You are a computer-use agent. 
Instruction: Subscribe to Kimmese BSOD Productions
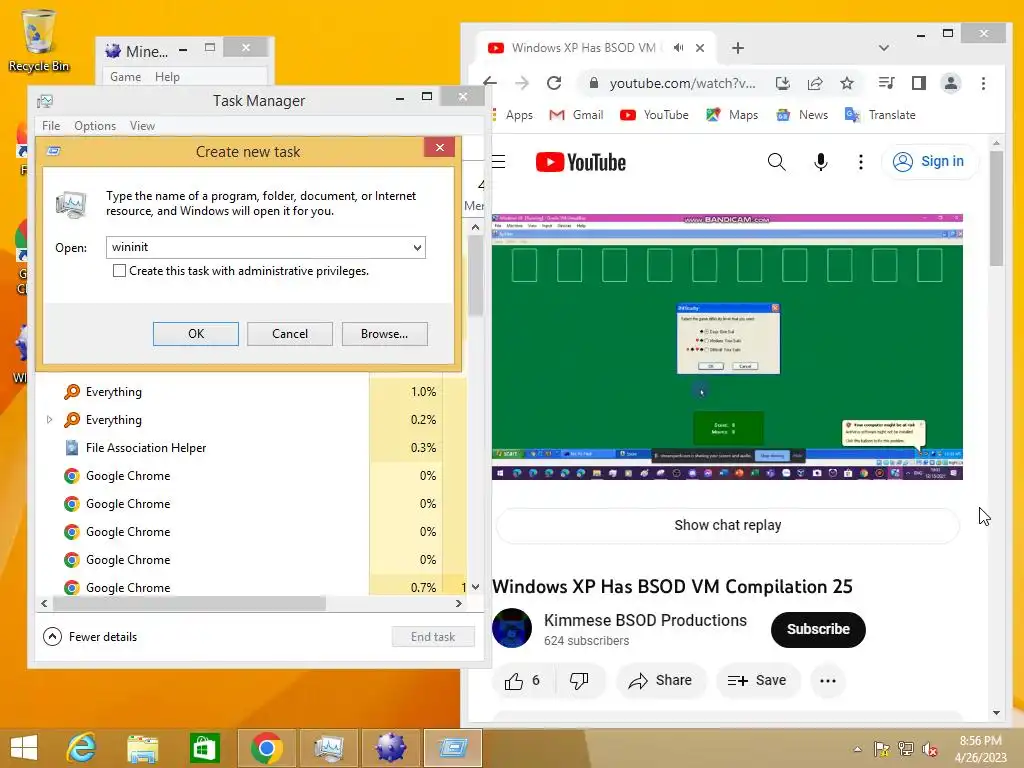point(818,629)
